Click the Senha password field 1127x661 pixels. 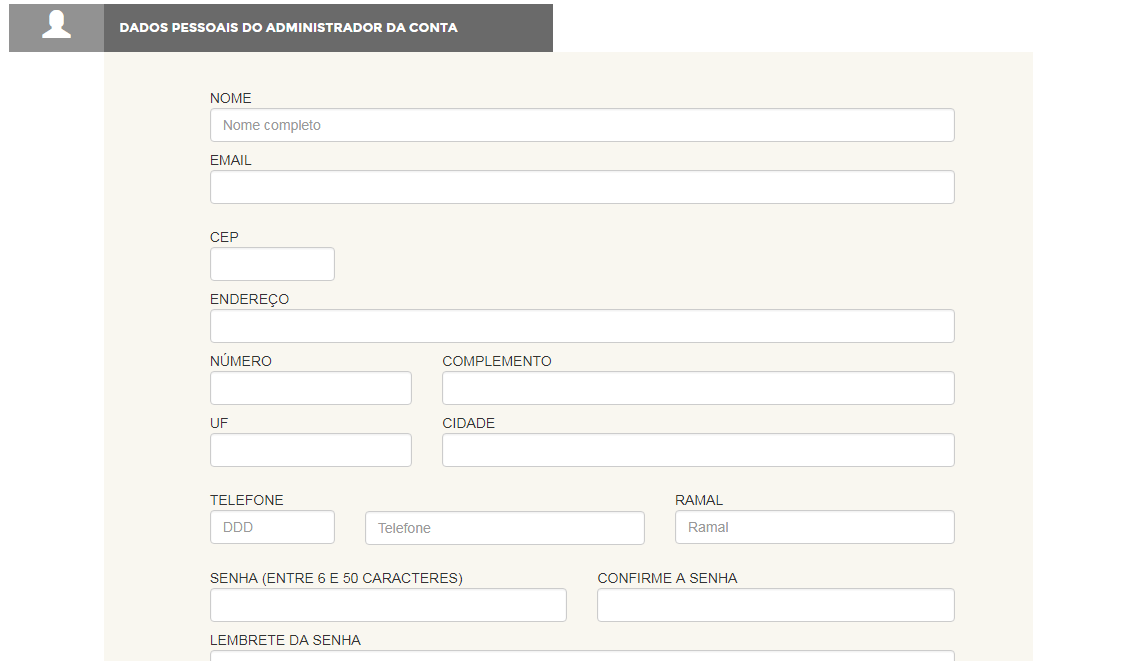coord(388,605)
